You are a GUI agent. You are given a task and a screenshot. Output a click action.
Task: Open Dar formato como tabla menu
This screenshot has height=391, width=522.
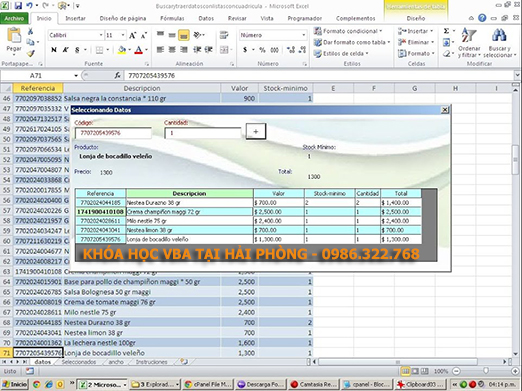[352, 42]
